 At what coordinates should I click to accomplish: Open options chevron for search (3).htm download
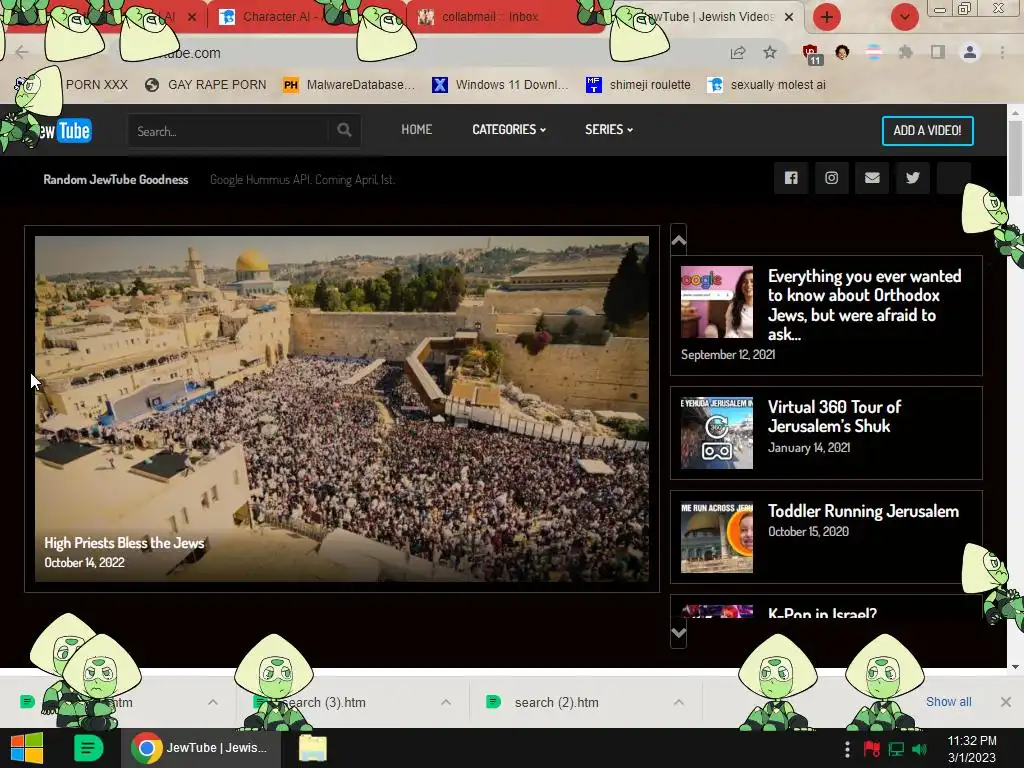click(x=446, y=702)
